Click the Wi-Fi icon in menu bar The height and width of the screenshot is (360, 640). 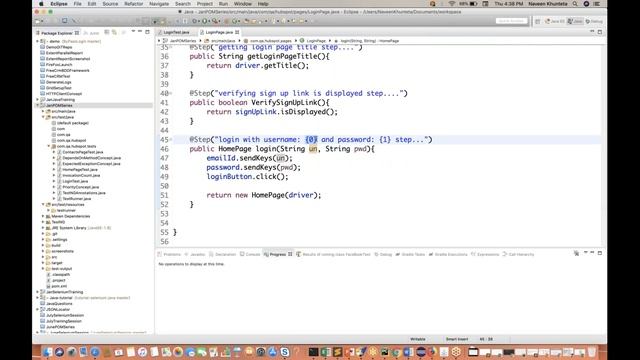tap(451, 4)
